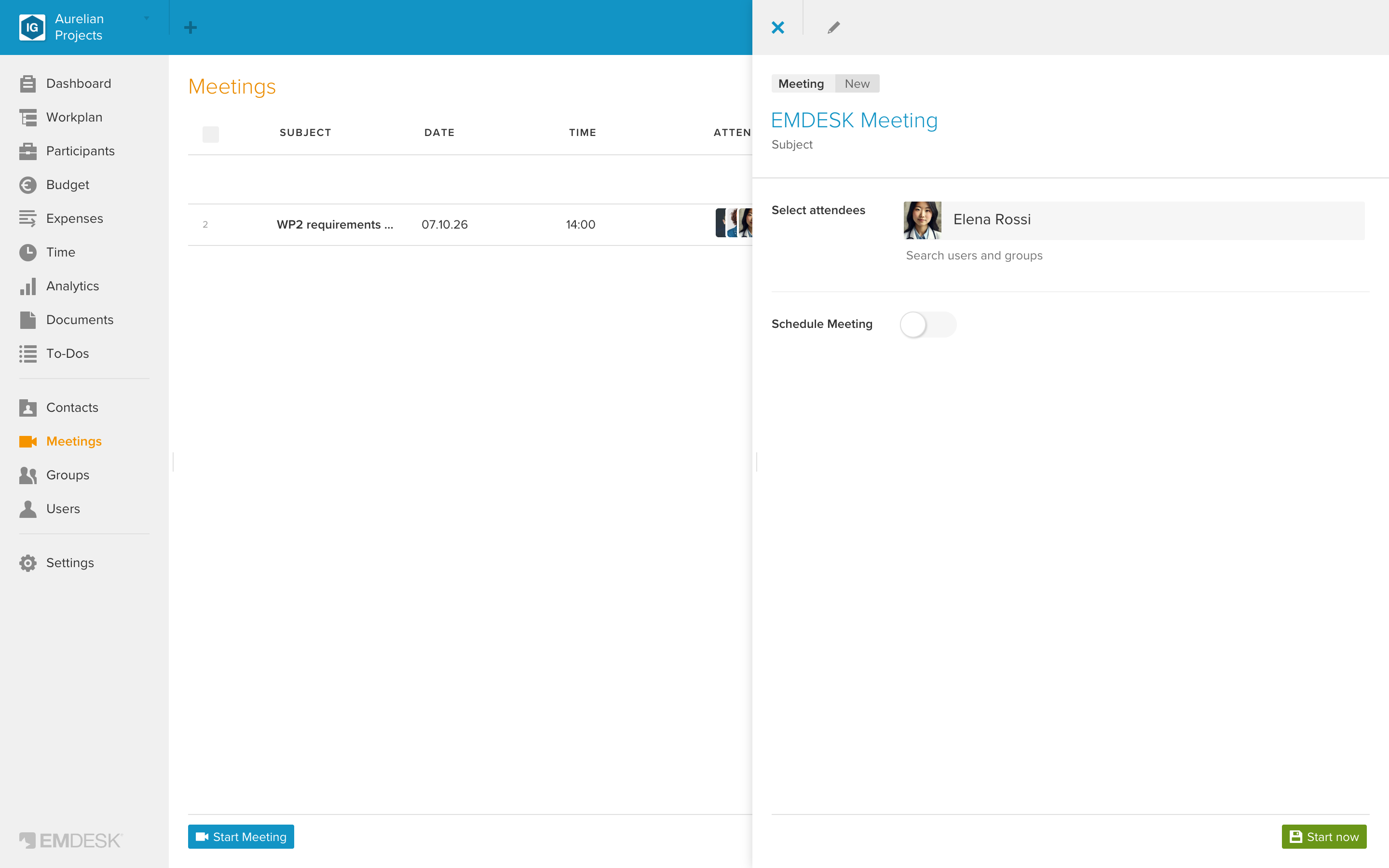Click the Users person icon
Screen dimensions: 1389x868
[27, 509]
